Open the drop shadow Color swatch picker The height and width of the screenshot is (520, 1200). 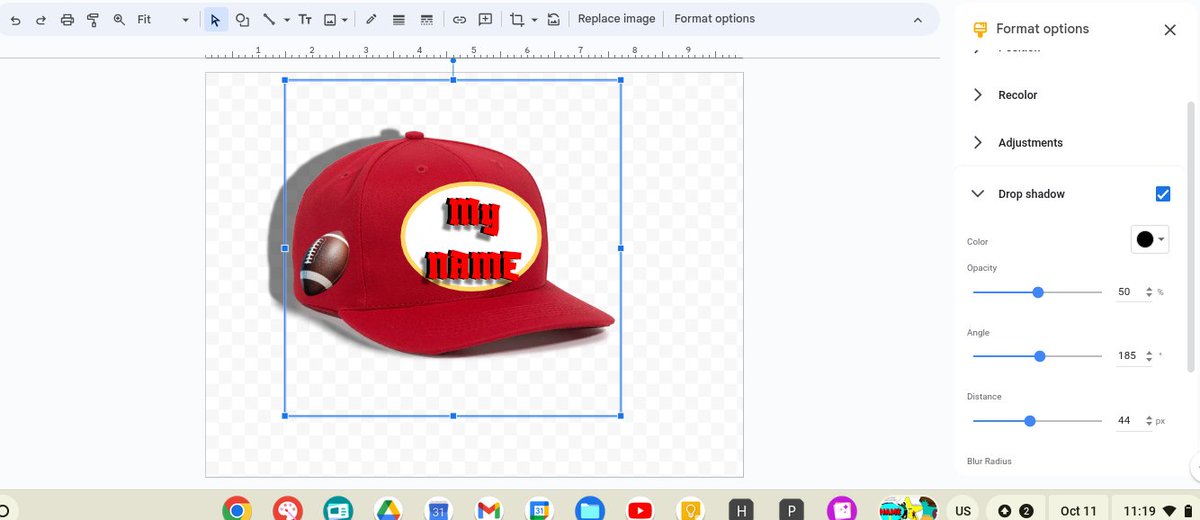pos(1150,239)
